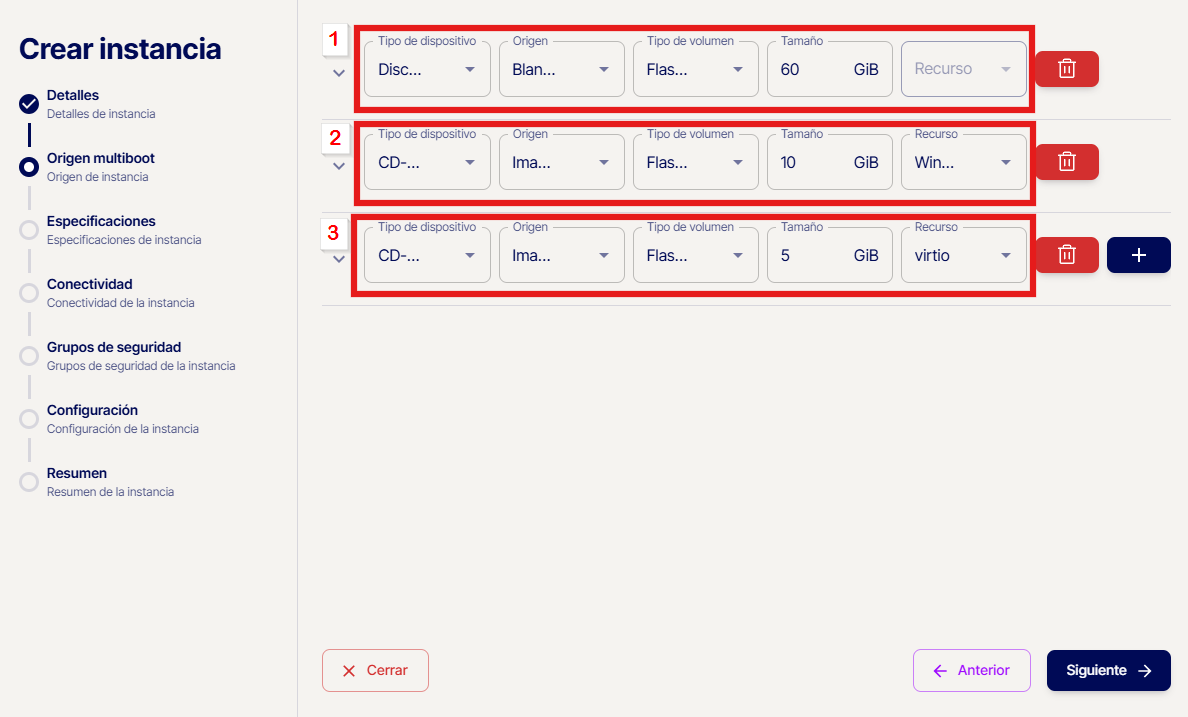Select the Origen multiboot step

tap(100, 159)
